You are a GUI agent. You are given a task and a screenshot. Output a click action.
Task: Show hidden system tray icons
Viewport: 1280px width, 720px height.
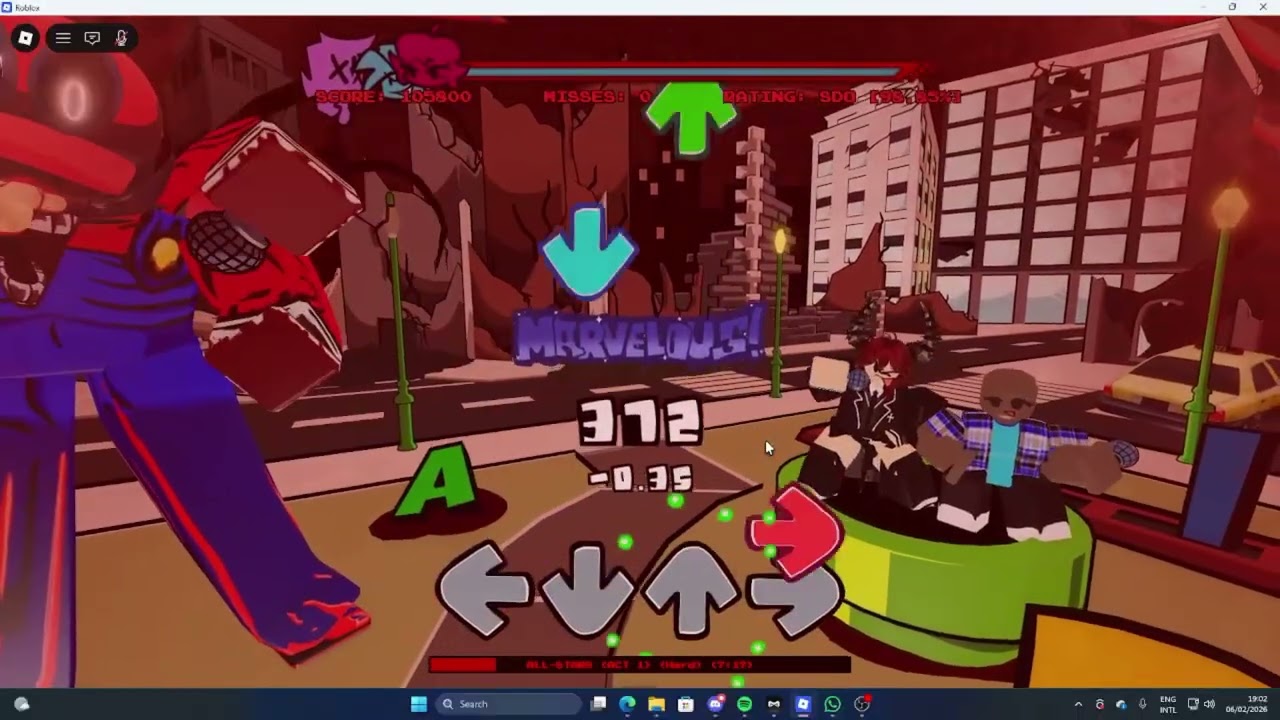tap(1078, 704)
